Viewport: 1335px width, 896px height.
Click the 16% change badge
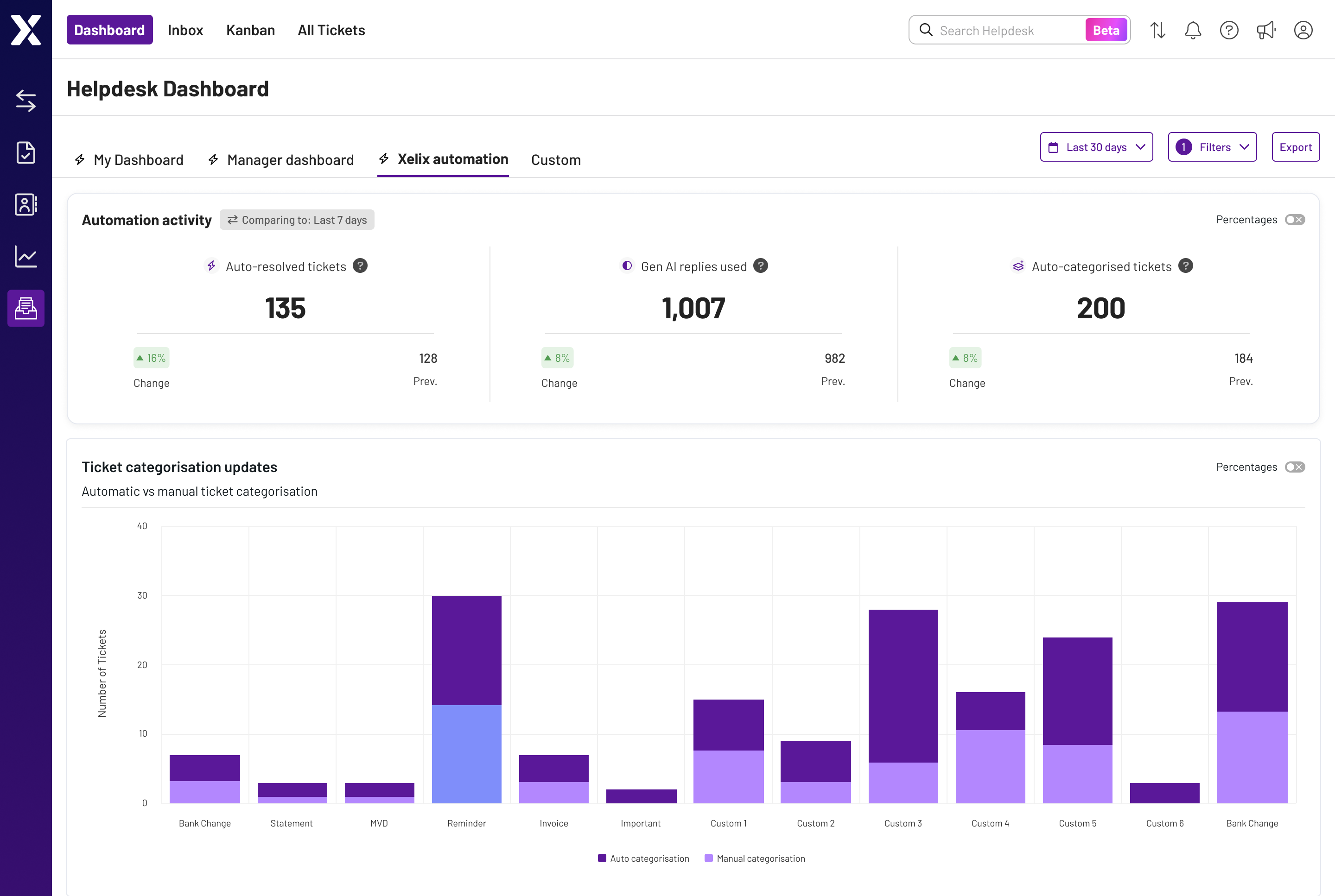coord(152,358)
